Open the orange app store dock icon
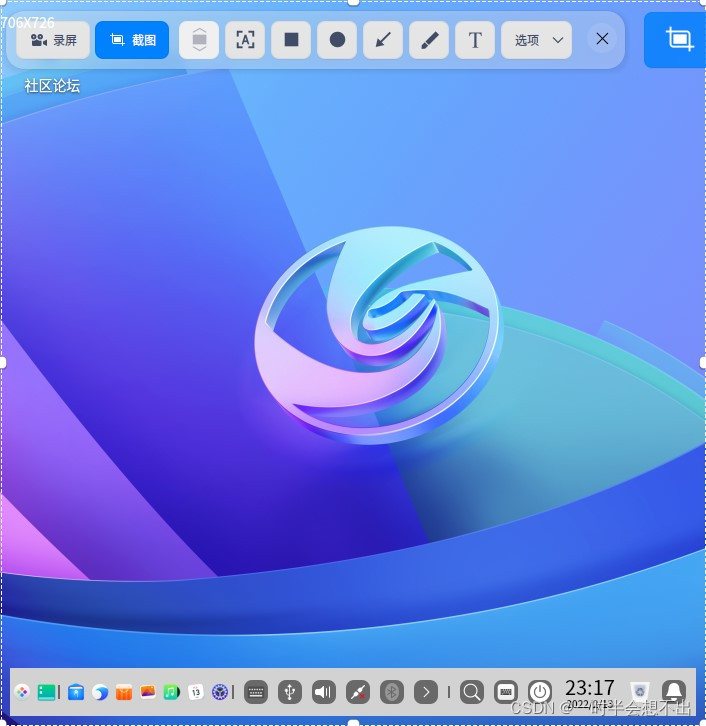The height and width of the screenshot is (726, 706). 124,692
